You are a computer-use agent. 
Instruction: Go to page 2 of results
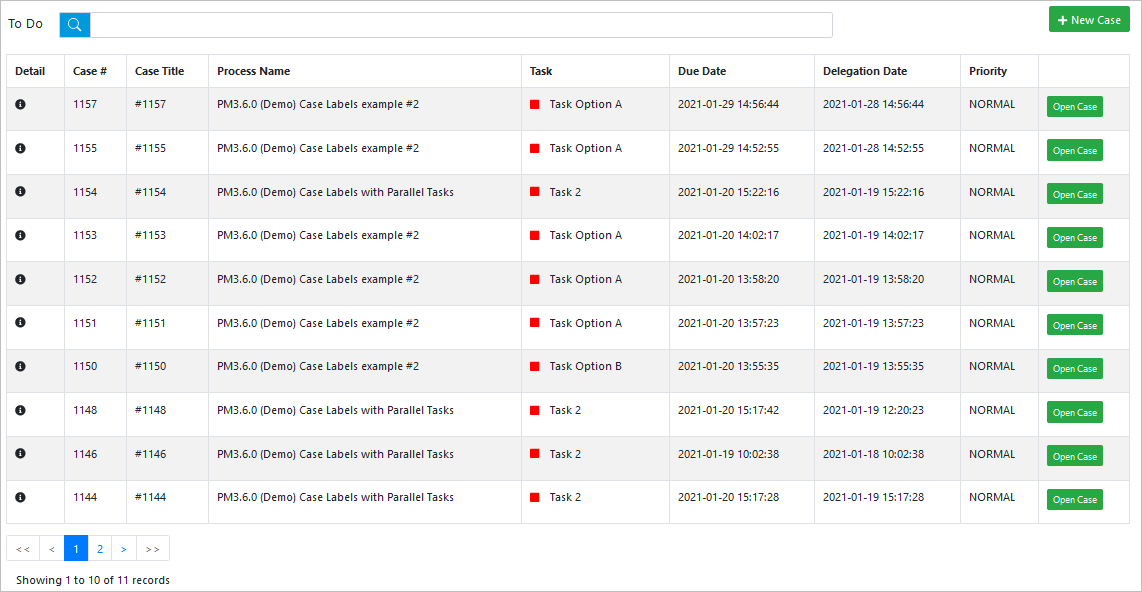pyautogui.click(x=100, y=548)
